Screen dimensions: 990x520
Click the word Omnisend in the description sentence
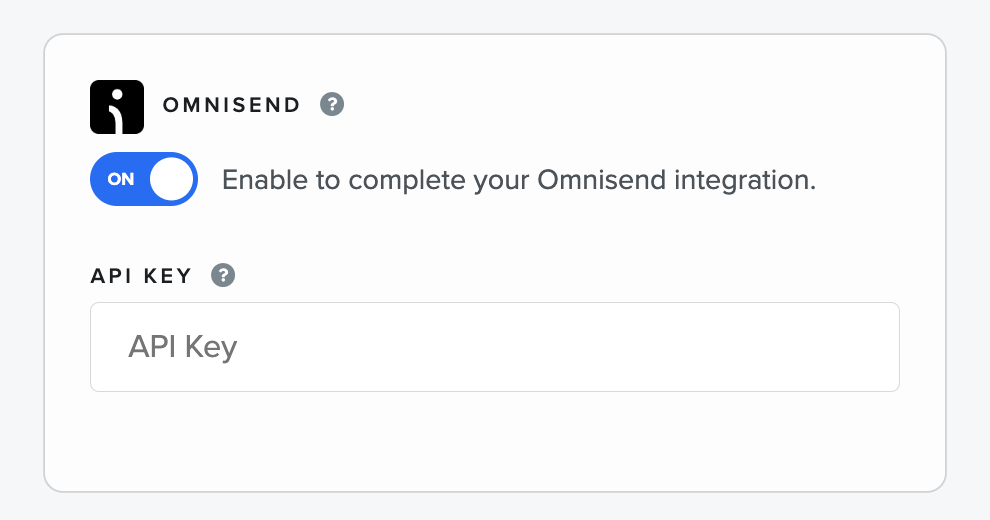(x=602, y=180)
